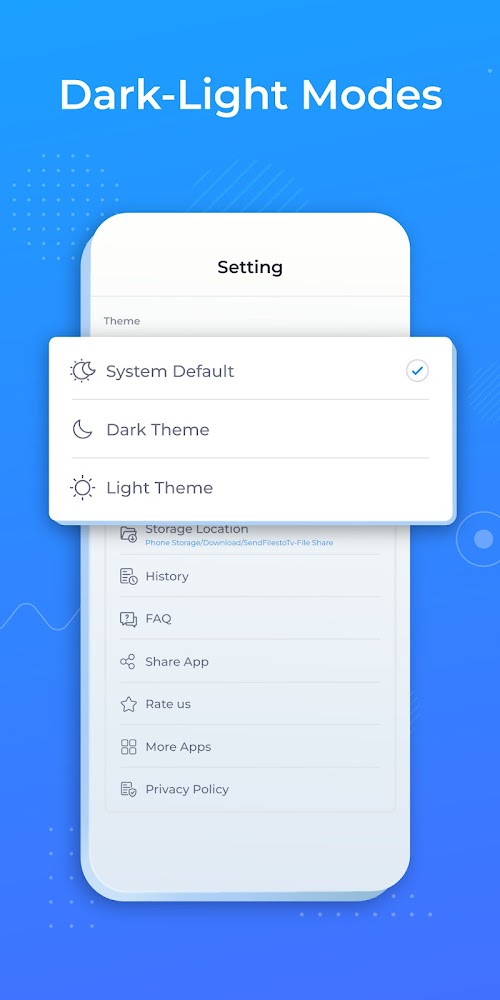The width and height of the screenshot is (500, 1000).
Task: Choose System Default theme row
Action: pos(251,371)
